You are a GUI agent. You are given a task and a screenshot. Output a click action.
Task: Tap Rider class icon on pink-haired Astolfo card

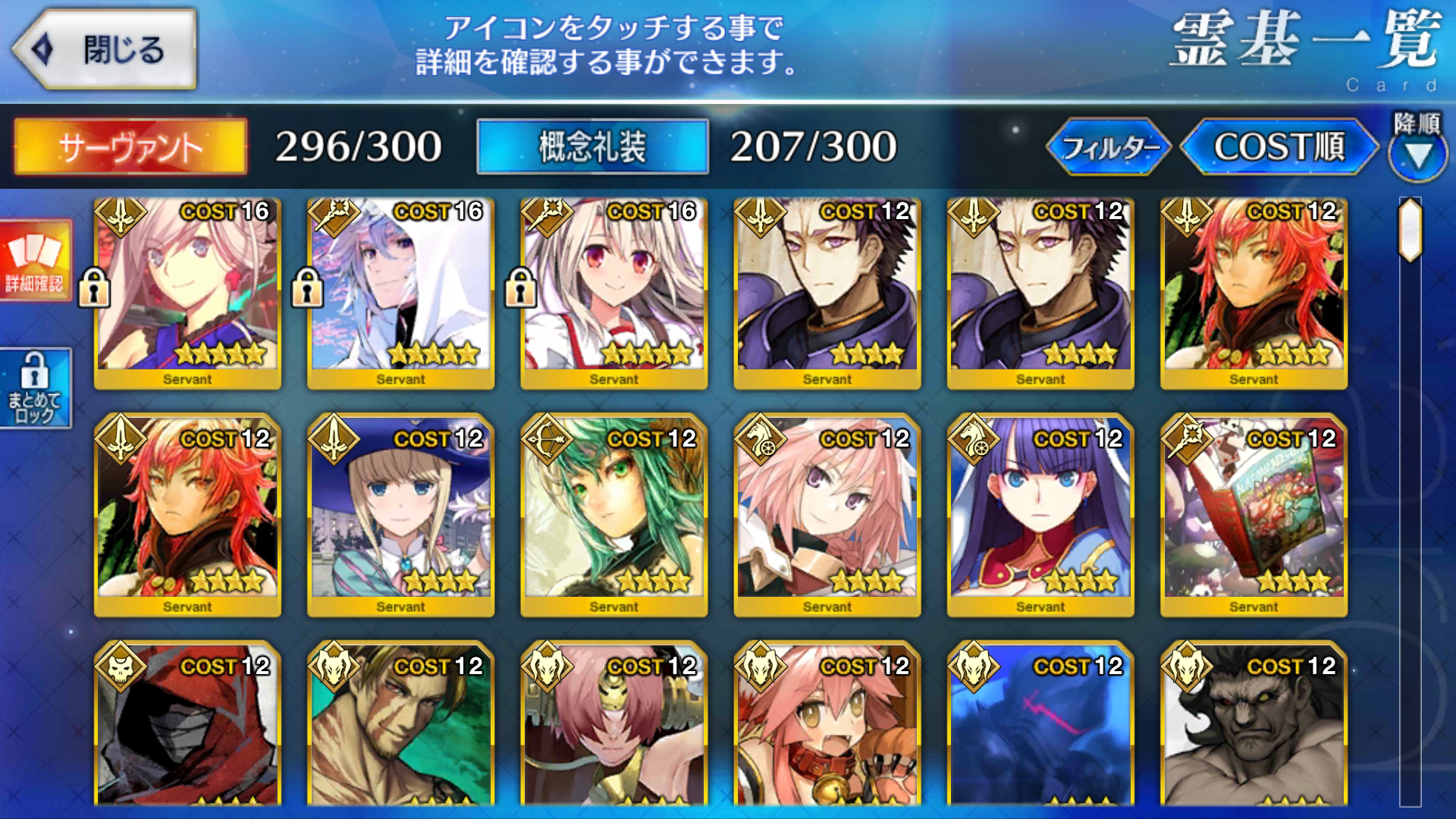759,440
